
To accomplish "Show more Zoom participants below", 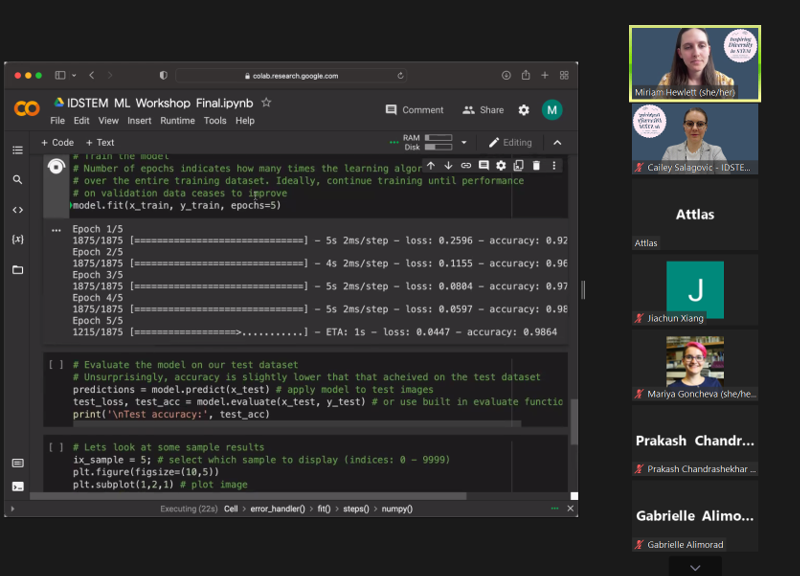I will click(x=695, y=567).
